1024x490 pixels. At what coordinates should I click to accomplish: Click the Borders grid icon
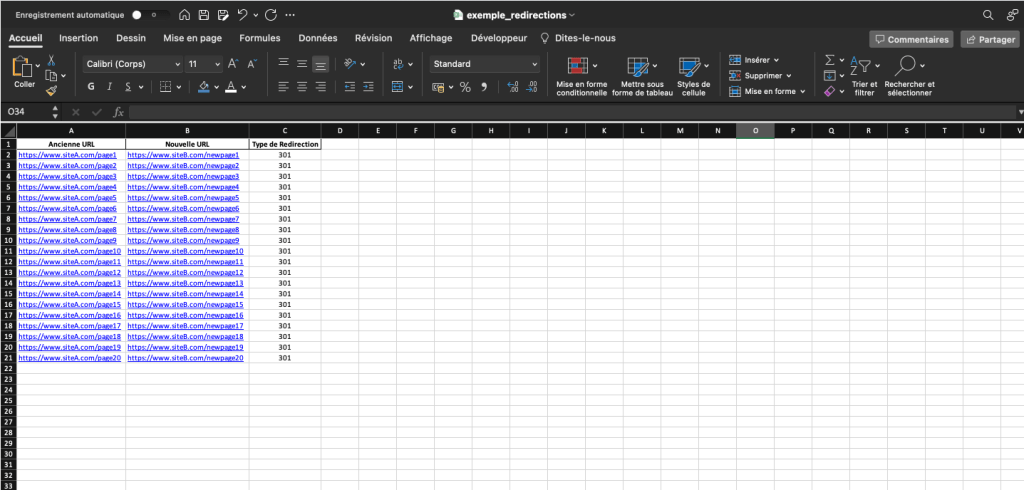(166, 87)
